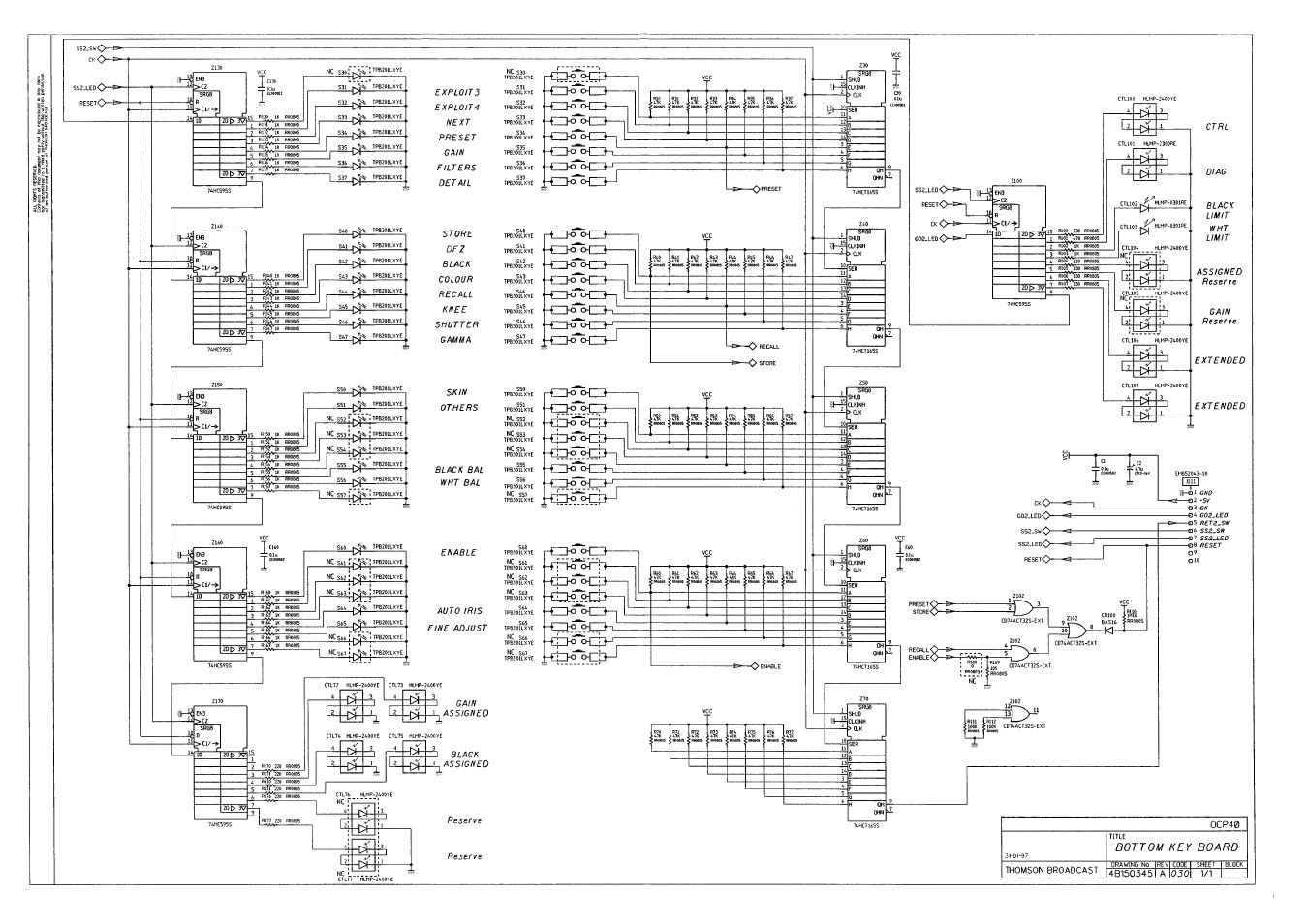The width and height of the screenshot is (1308, 924).
Task: Click the 'EXPLOIT3' key label
Action: tap(457, 92)
